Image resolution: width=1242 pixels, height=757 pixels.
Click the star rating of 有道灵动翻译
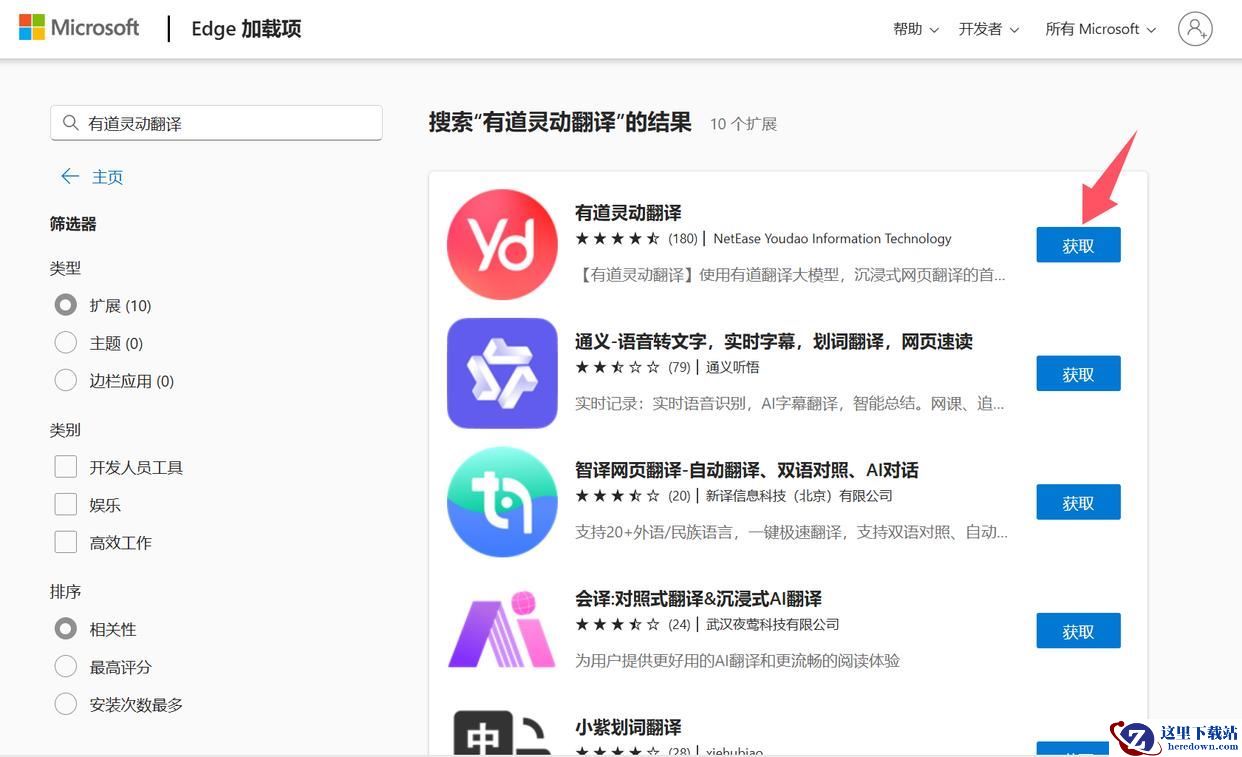pyautogui.click(x=617, y=239)
